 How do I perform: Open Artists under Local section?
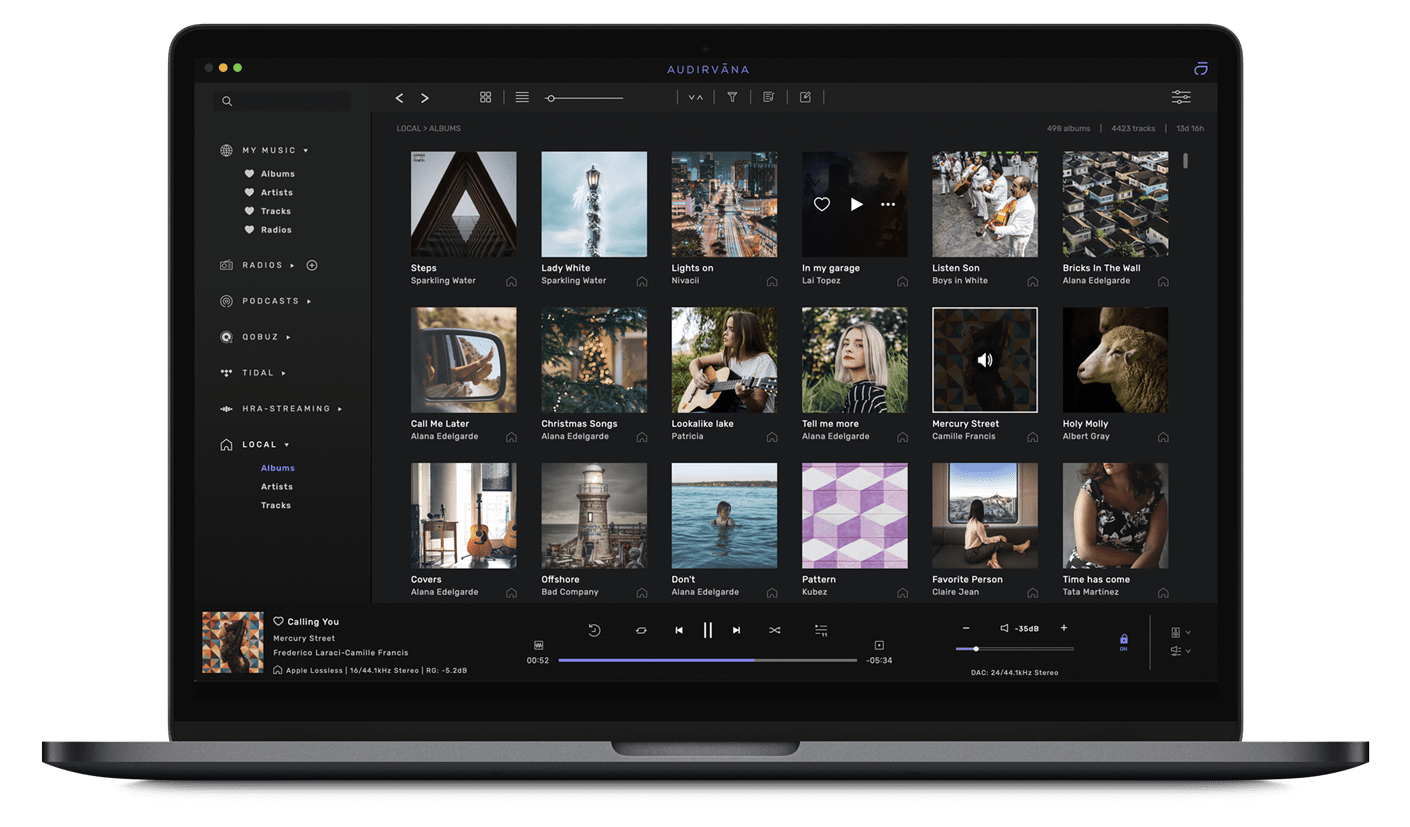(277, 487)
